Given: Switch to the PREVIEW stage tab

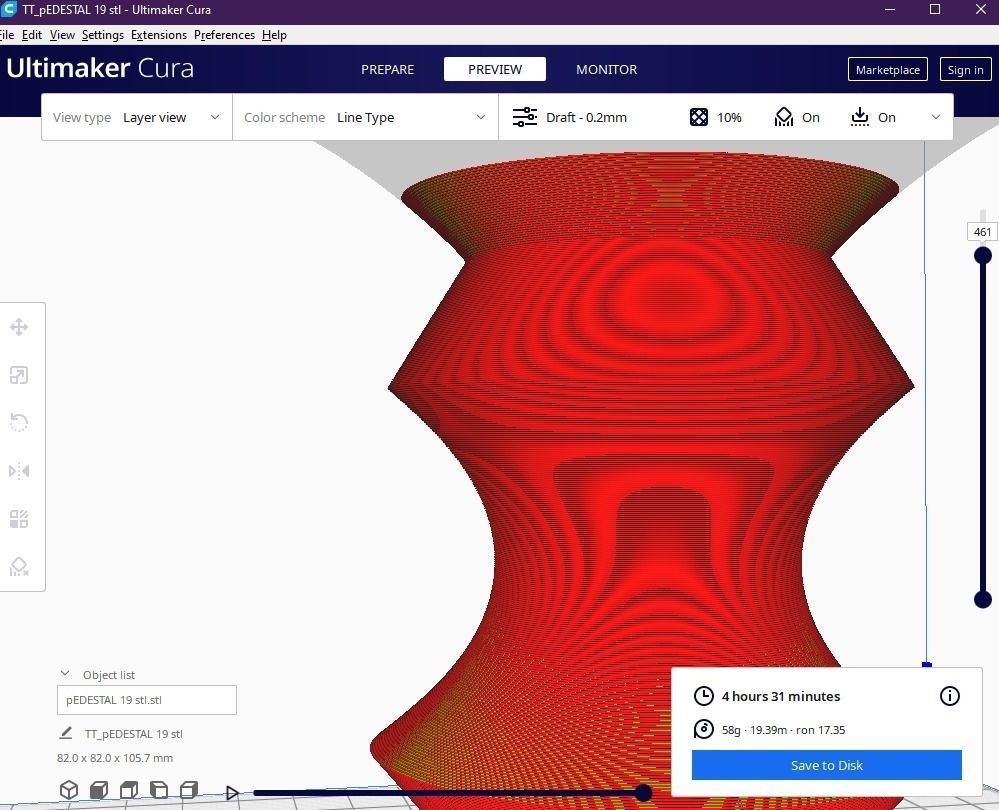Looking at the screenshot, I should coord(495,69).
